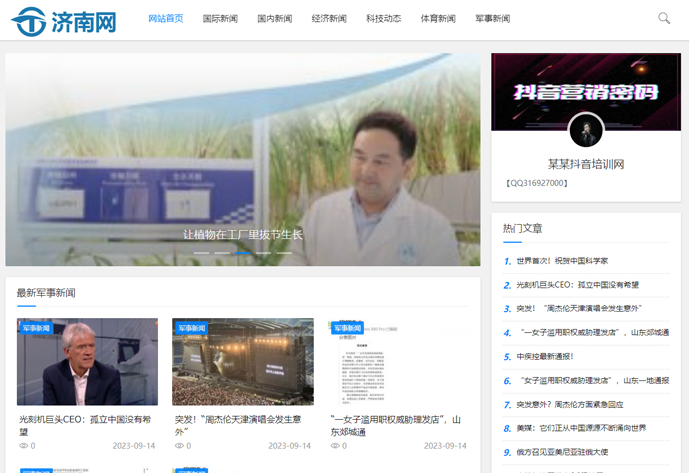Click 军事新闻 badge on the document thumbnail
The image size is (689, 473).
point(347,327)
